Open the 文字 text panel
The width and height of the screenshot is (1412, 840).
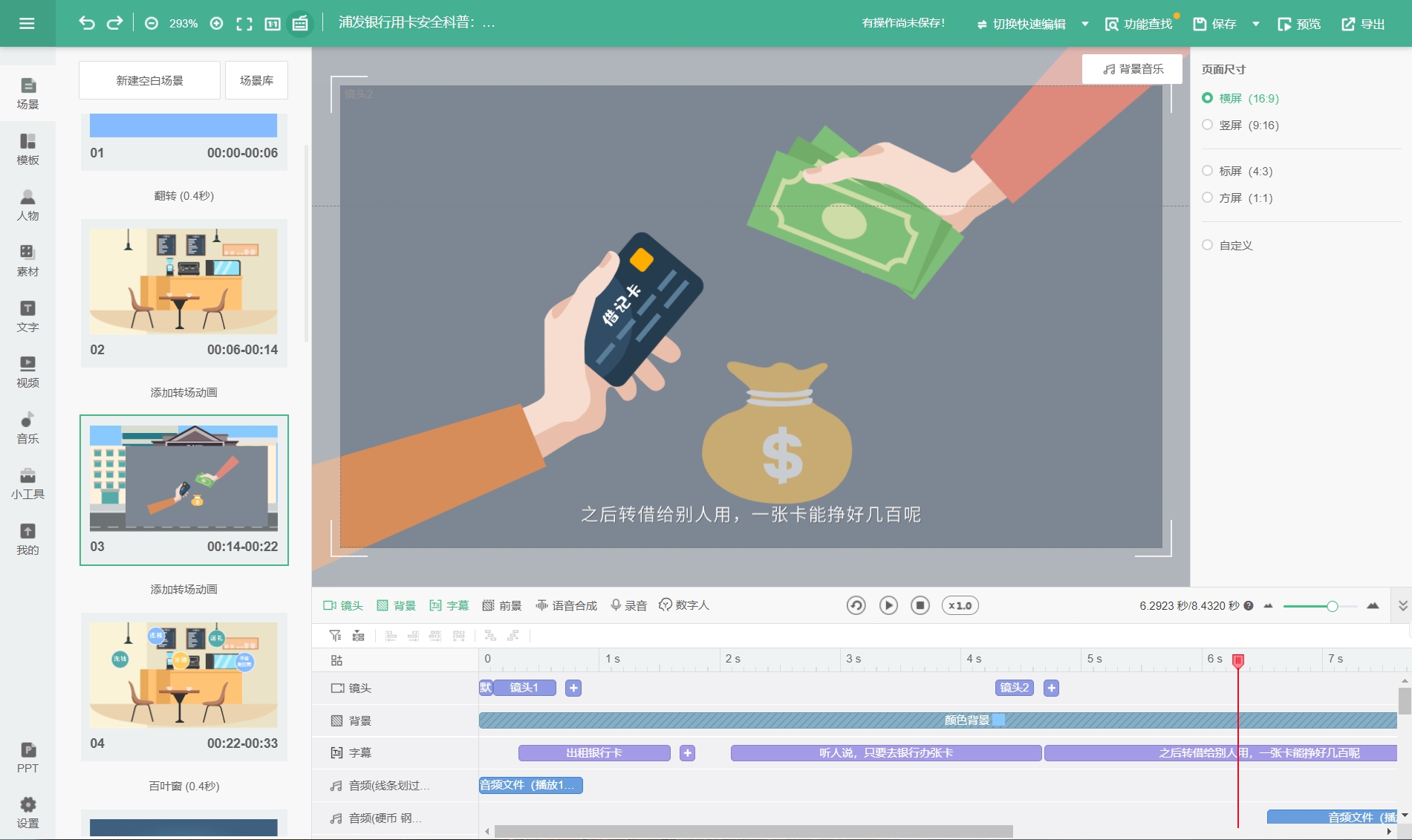coord(27,317)
